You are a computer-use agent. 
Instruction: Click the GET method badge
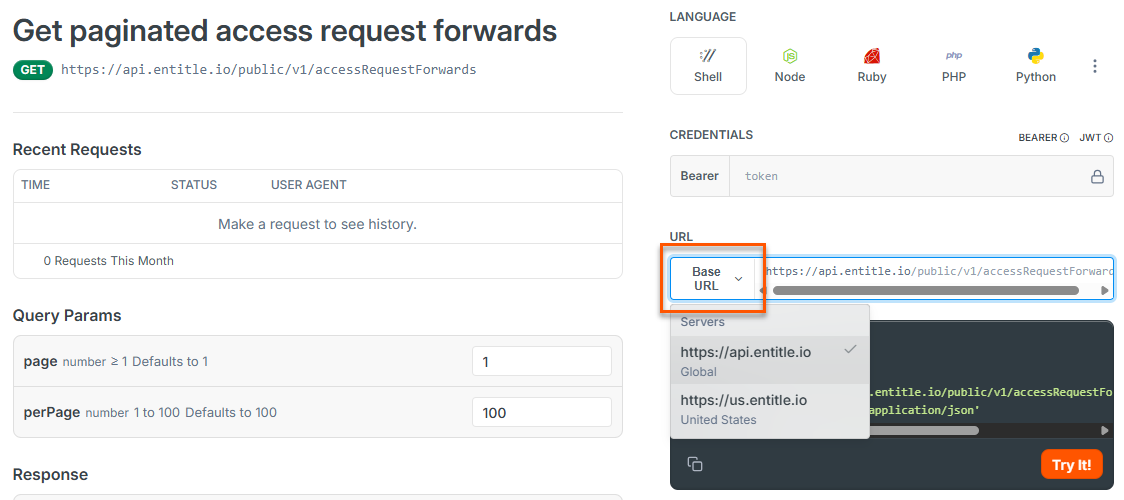click(x=32, y=69)
